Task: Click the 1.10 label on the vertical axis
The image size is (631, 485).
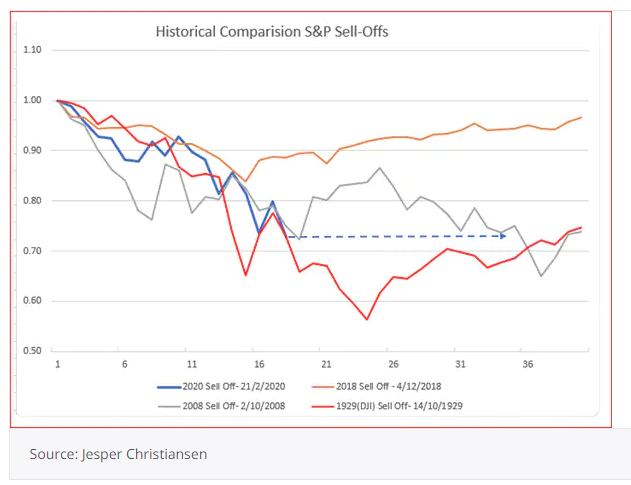Action: click(x=30, y=50)
